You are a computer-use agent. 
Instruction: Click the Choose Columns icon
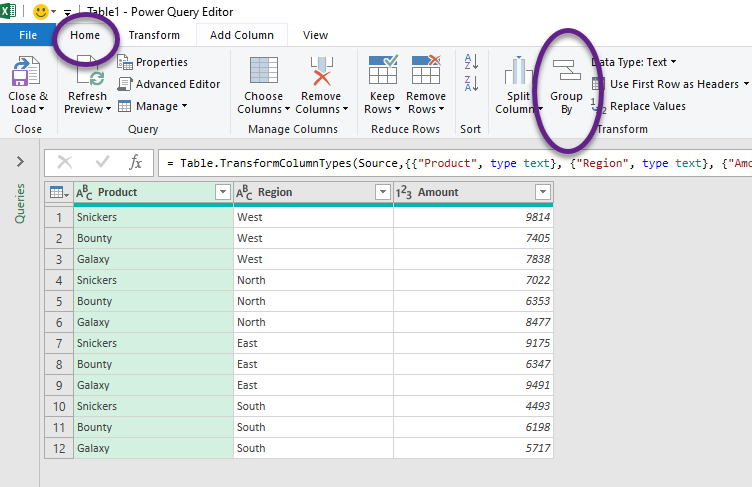[263, 71]
